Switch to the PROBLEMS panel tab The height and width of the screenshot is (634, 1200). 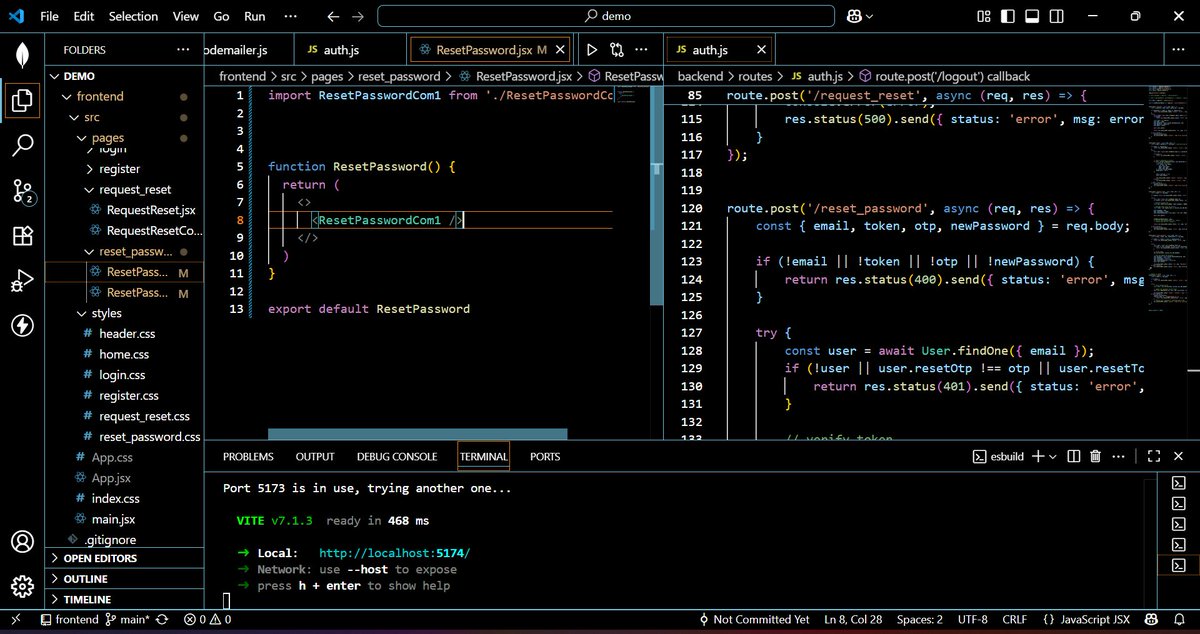pyautogui.click(x=248, y=456)
